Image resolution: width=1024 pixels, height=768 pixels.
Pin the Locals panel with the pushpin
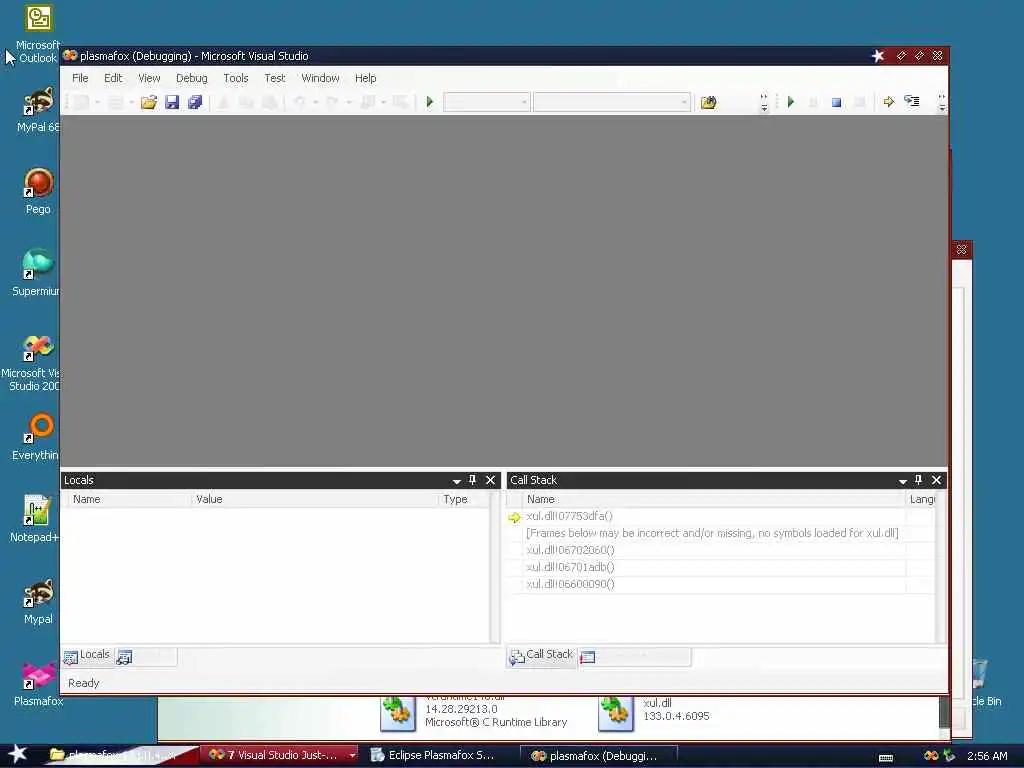pos(473,480)
